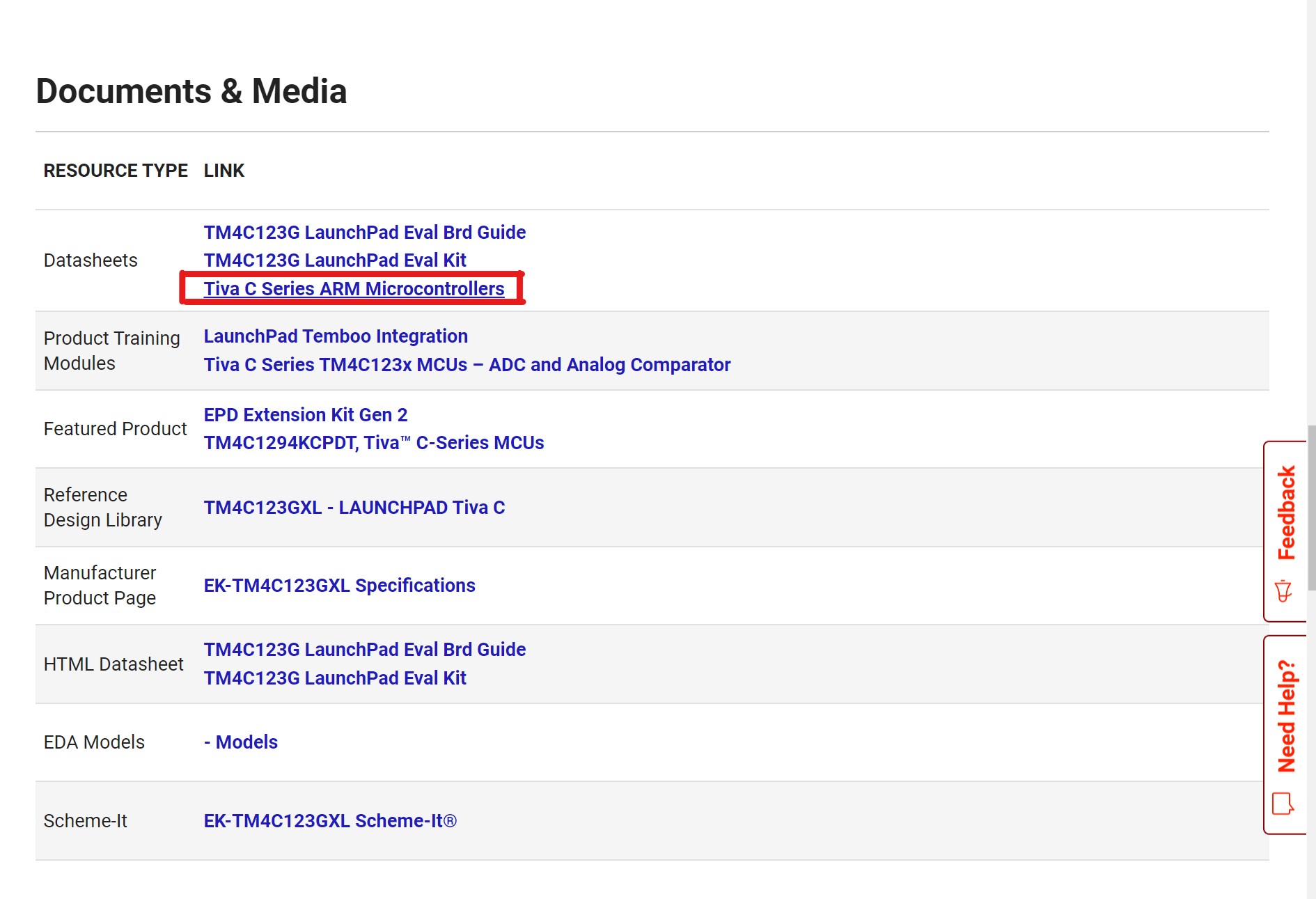Open the HTML datasheet Eval Brd Guide
The image size is (1316, 899).
click(364, 649)
